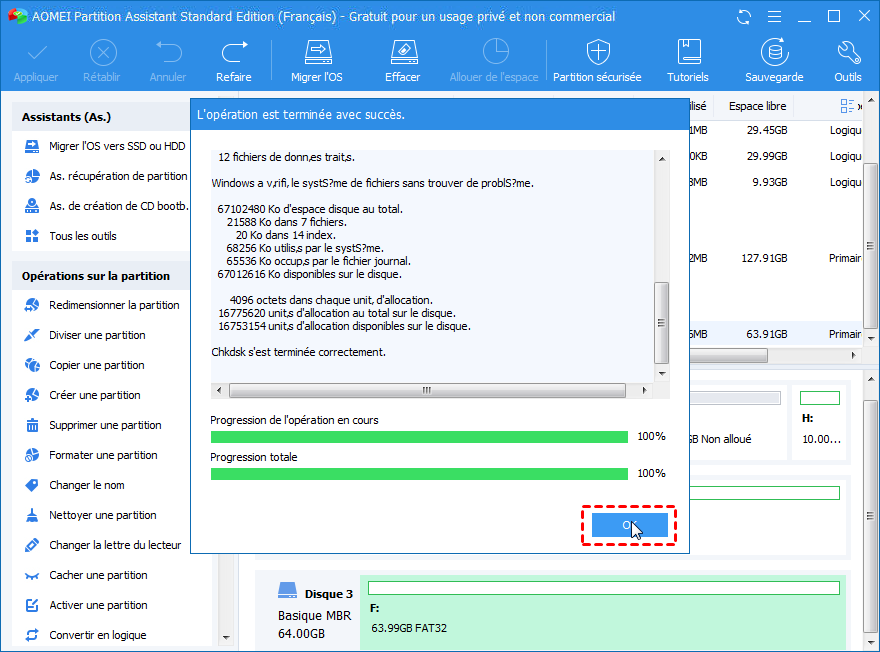This screenshot has height=652, width=880.
Task: Click the Rétablir toolbar icon
Action: click(x=102, y=61)
